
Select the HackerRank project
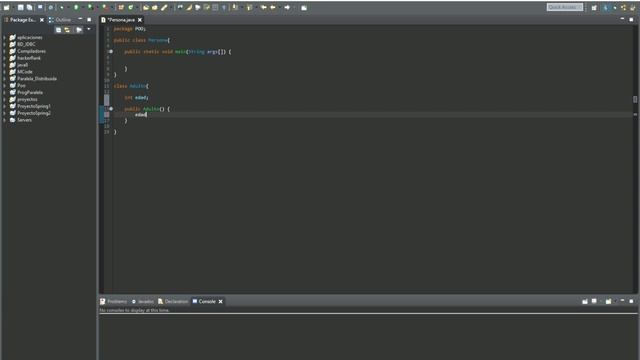[x=29, y=58]
